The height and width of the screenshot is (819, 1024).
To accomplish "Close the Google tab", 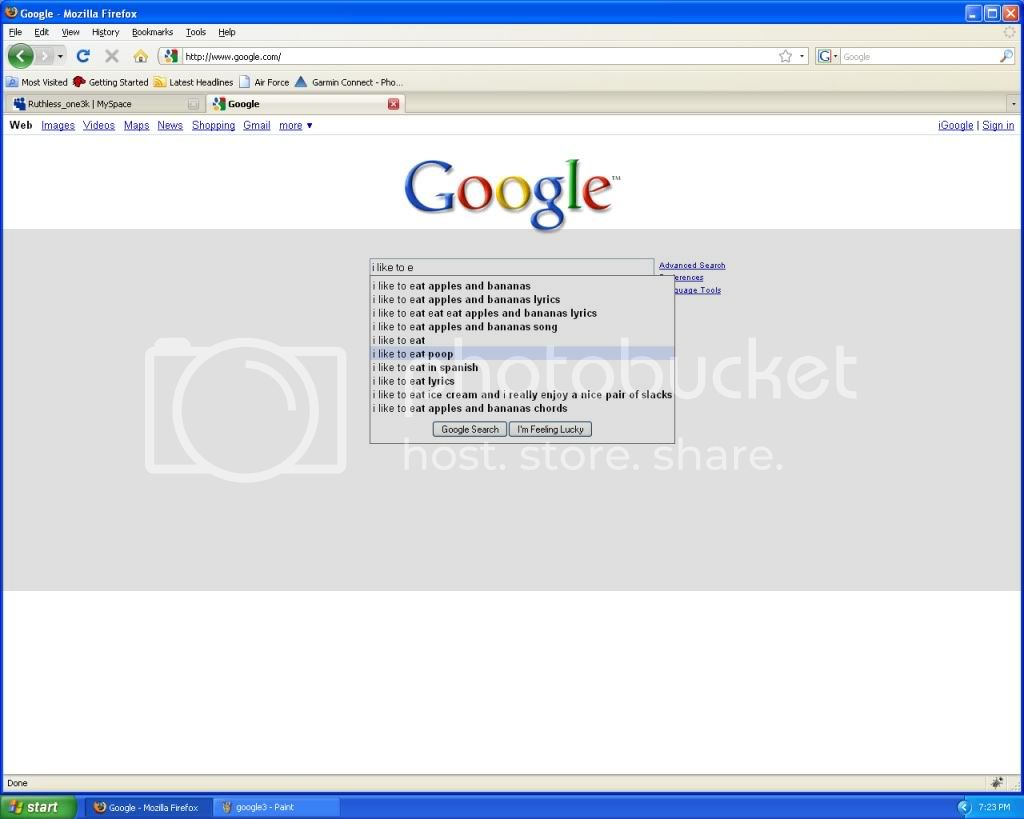I will tap(393, 104).
